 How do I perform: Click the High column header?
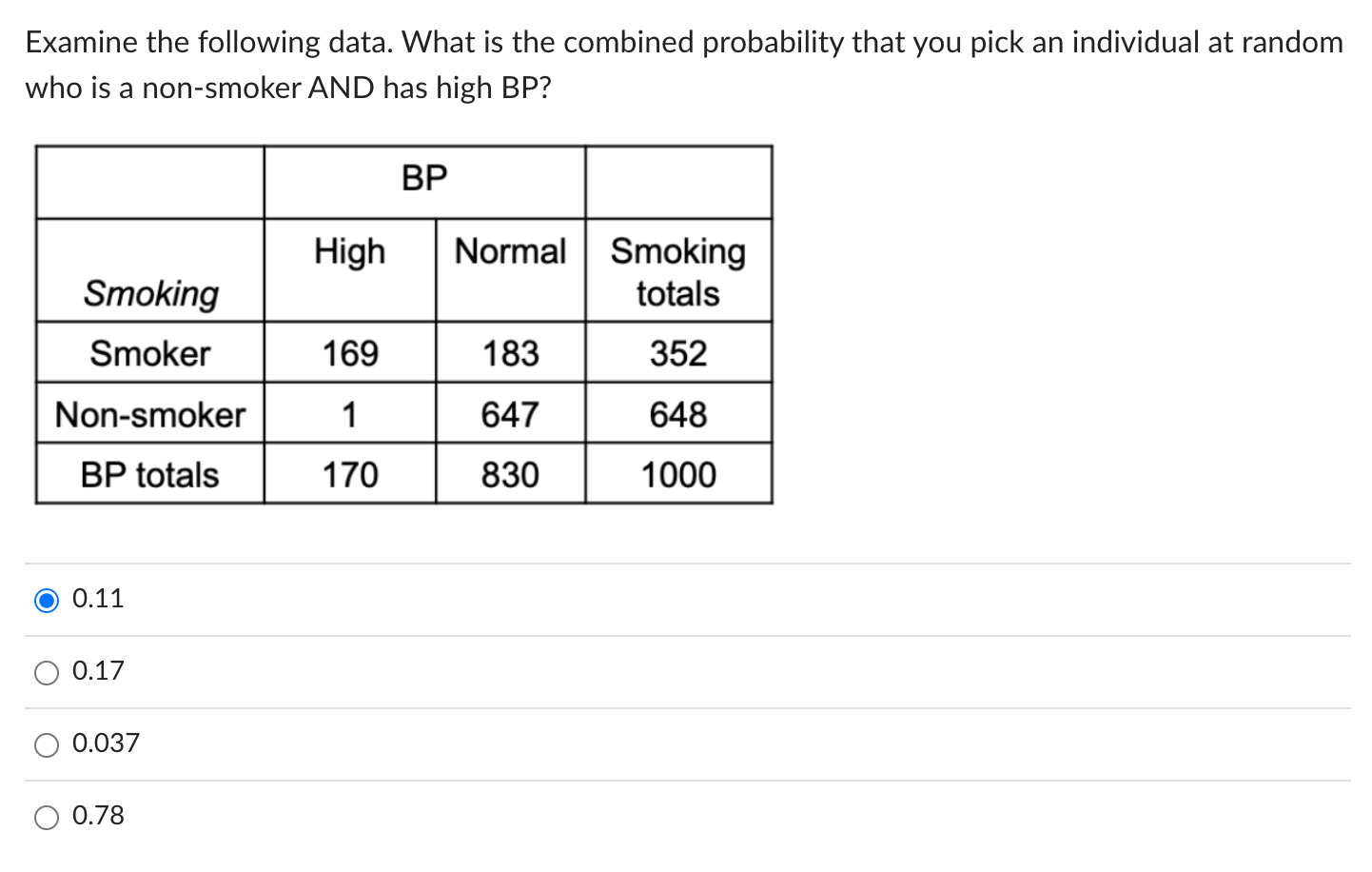point(349,252)
